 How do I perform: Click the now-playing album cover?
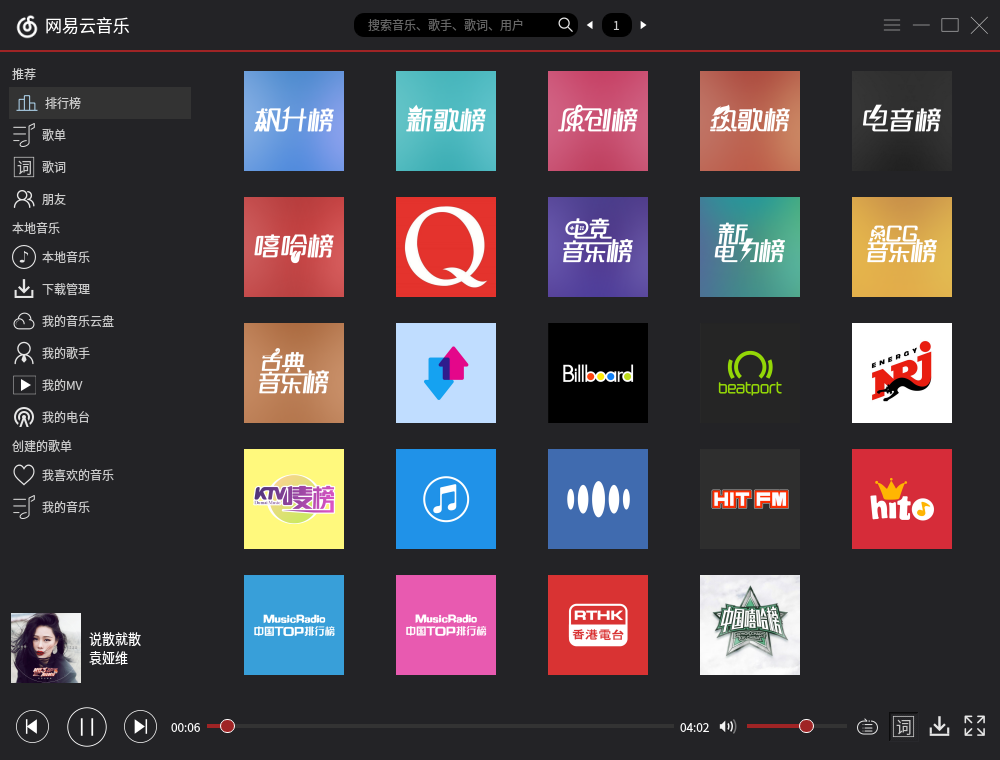click(x=46, y=648)
